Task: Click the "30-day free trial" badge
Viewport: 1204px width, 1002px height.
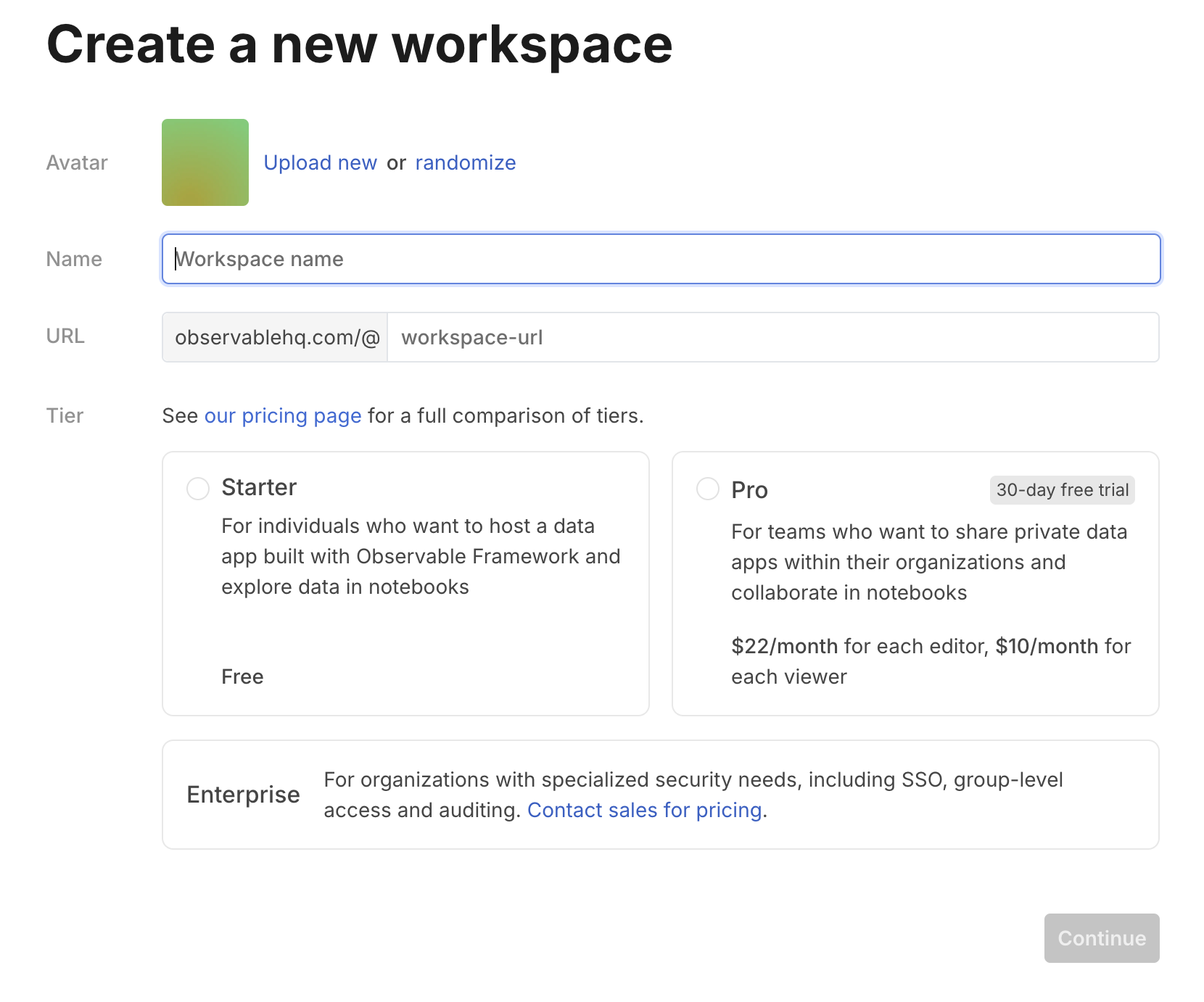Action: [x=1062, y=489]
